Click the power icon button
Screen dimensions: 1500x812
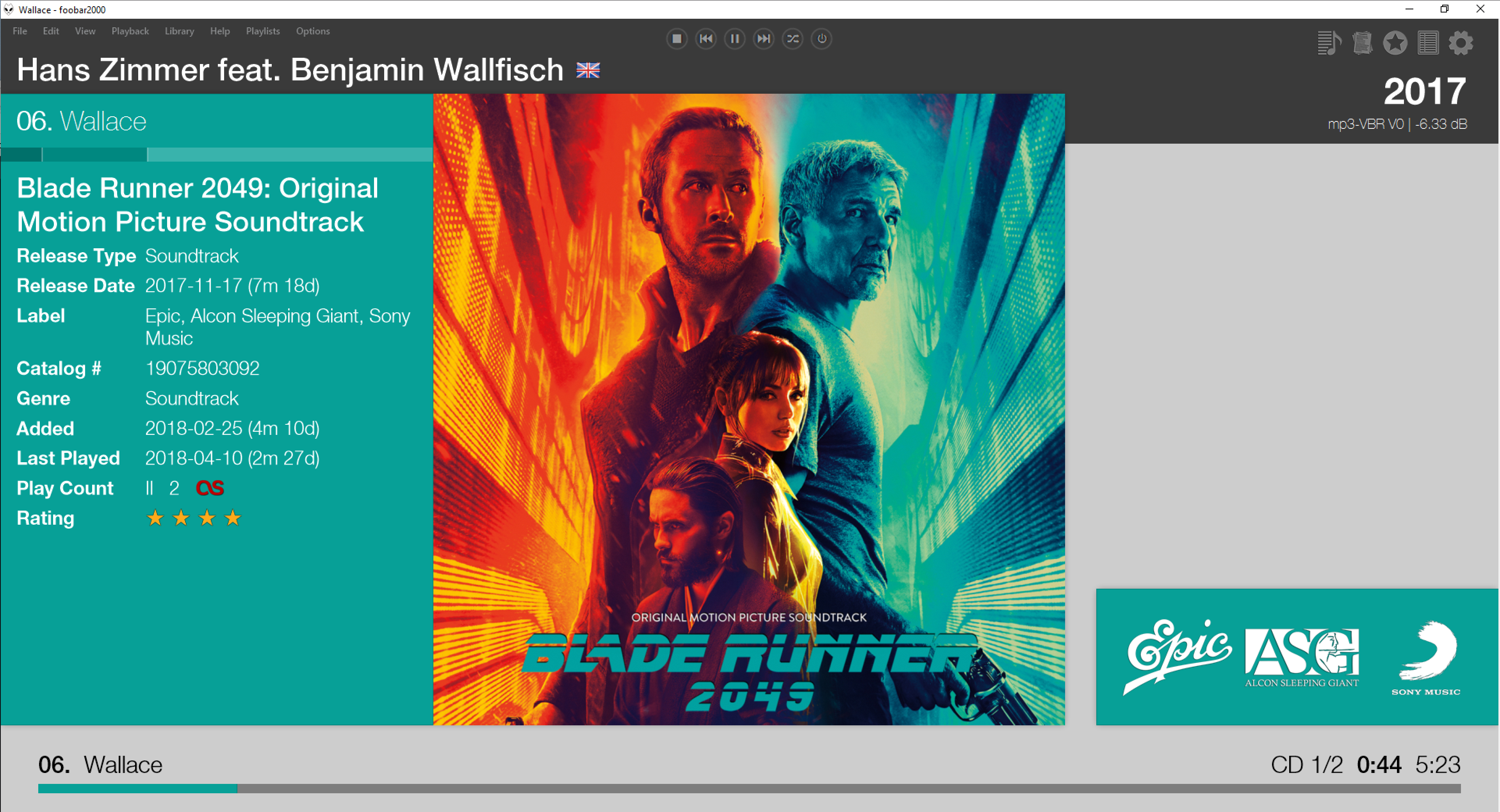click(x=821, y=39)
